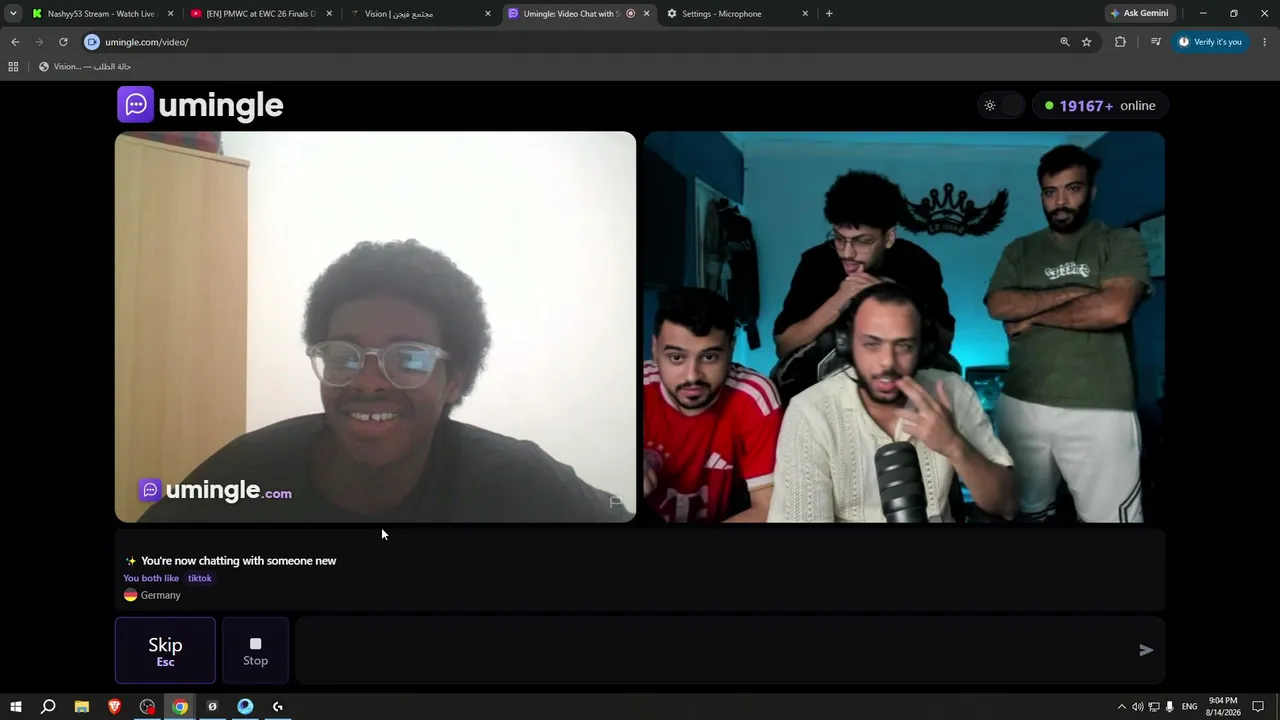1280x720 pixels.
Task: Skip to the next chat partner
Action: click(165, 650)
